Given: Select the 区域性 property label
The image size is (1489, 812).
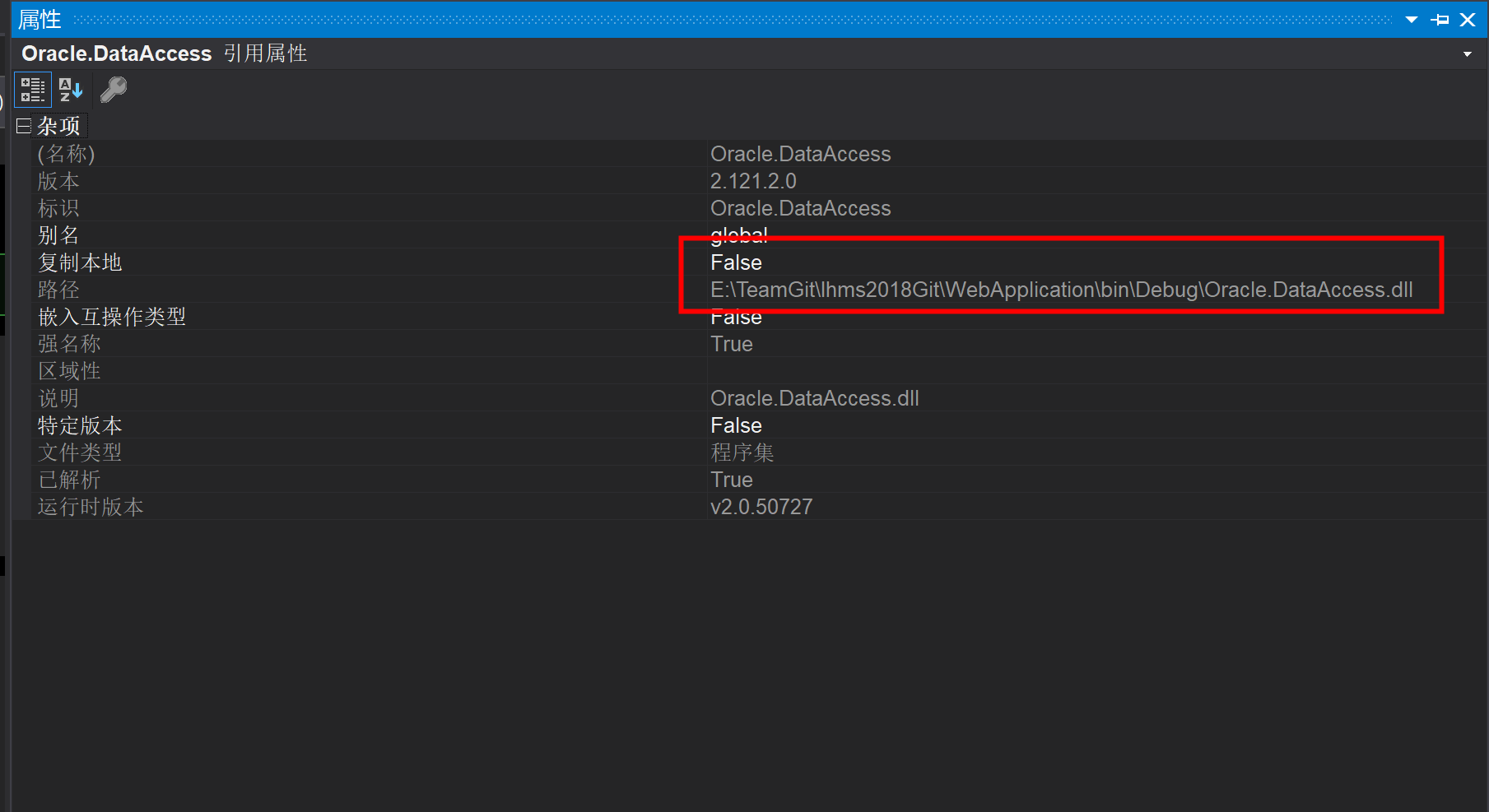Looking at the screenshot, I should pos(69,371).
